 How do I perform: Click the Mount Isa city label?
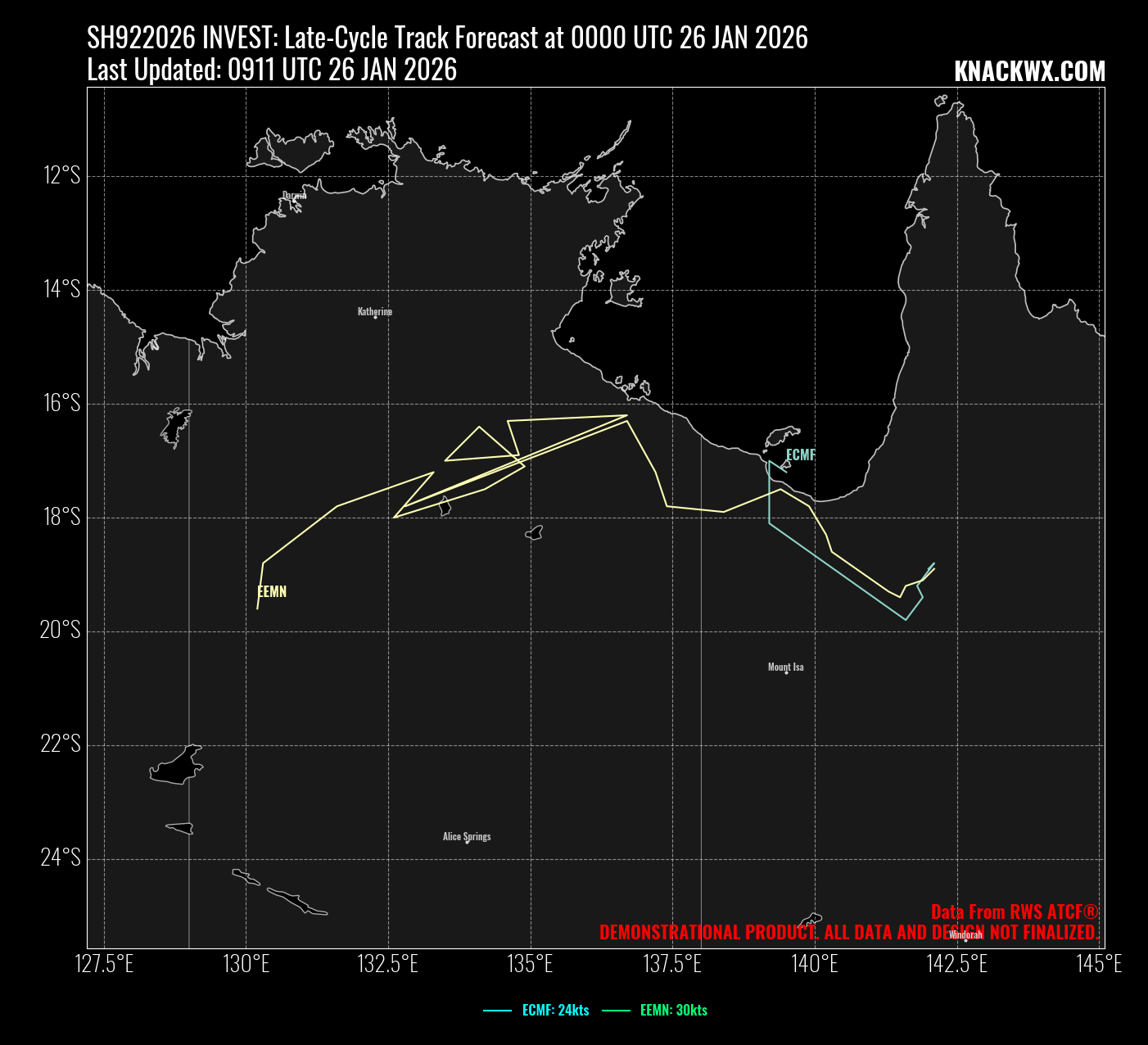pos(785,667)
